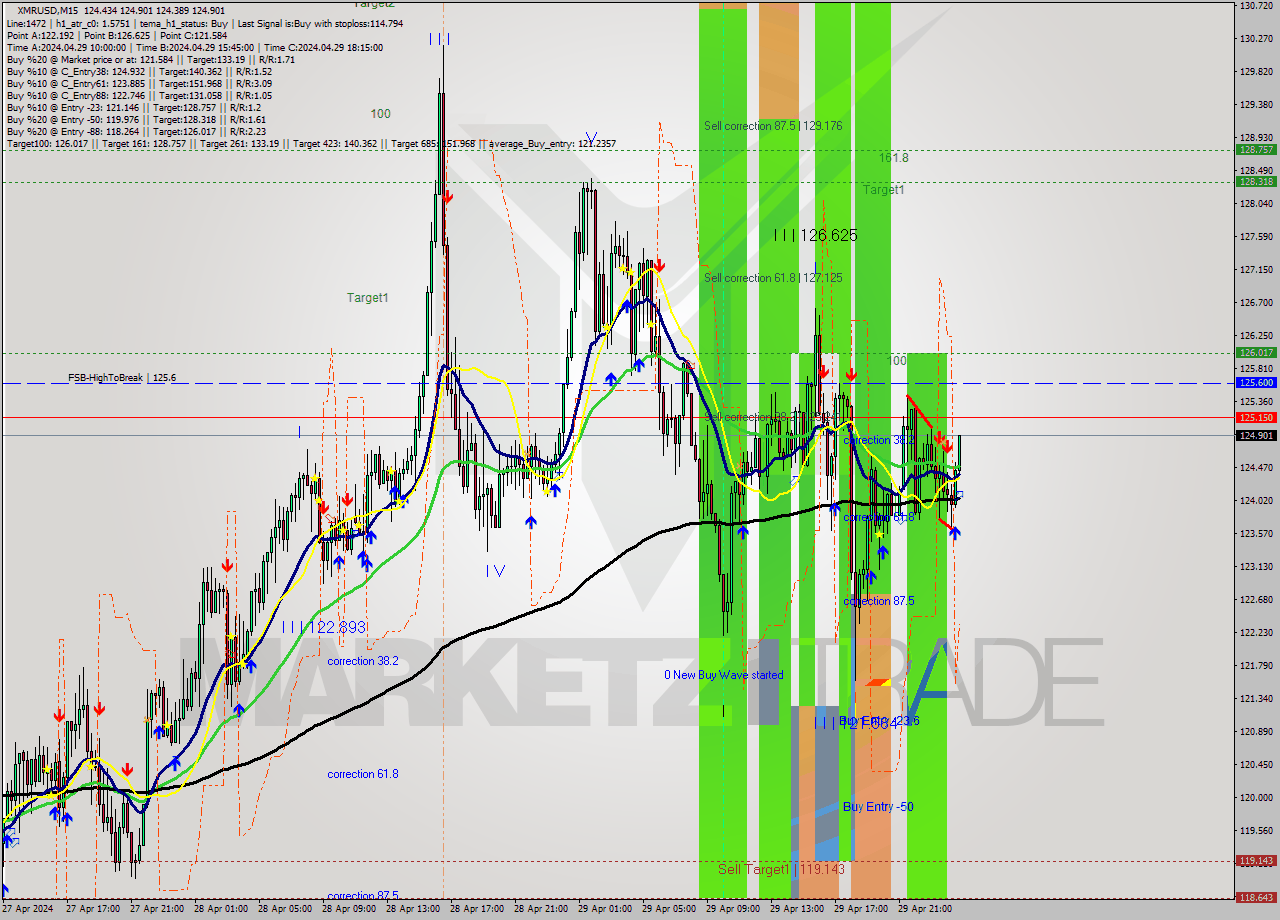Click the 'Buy Entry -50' label

[x=878, y=807]
